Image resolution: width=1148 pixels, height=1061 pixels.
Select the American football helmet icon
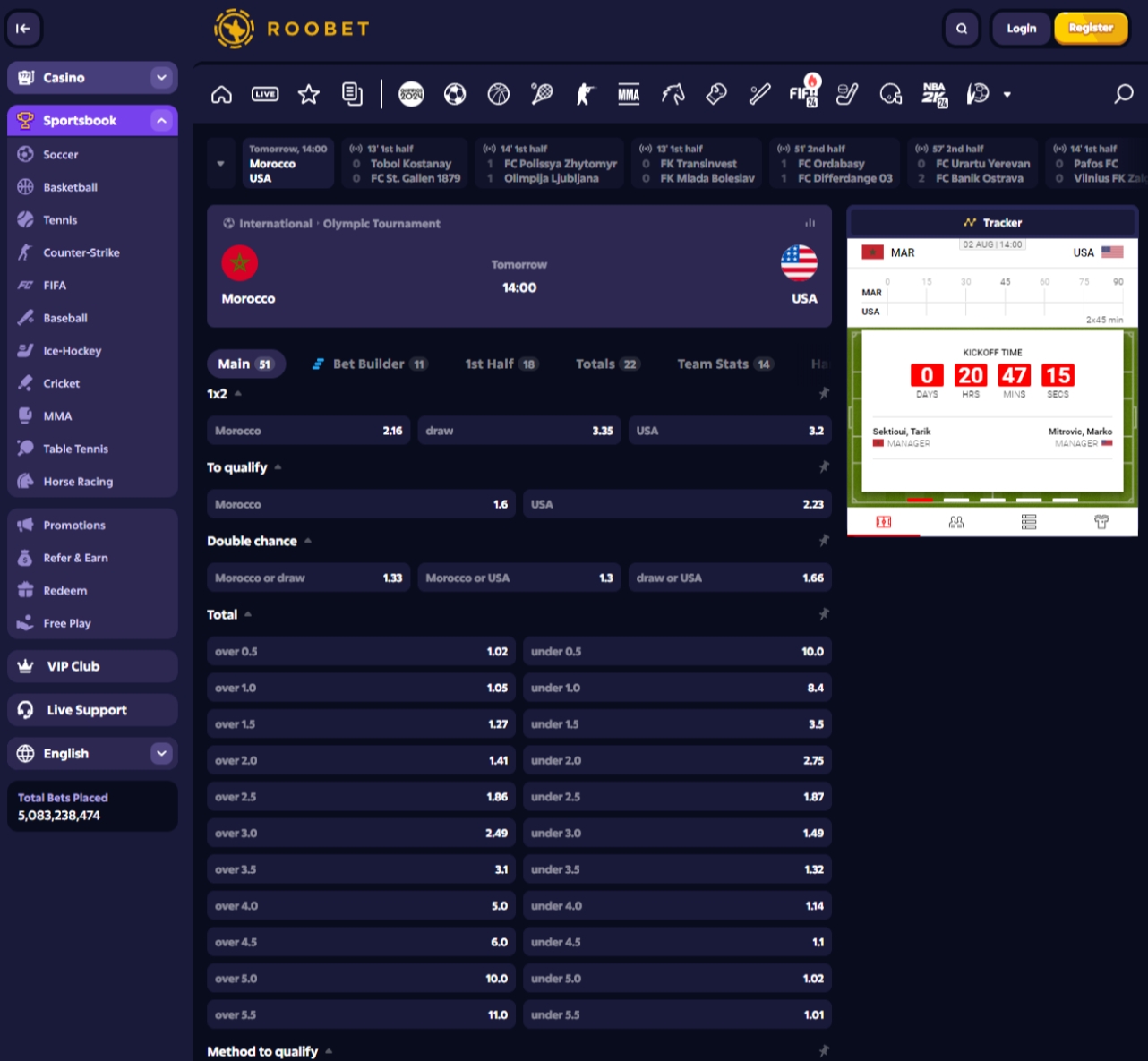tap(891, 94)
